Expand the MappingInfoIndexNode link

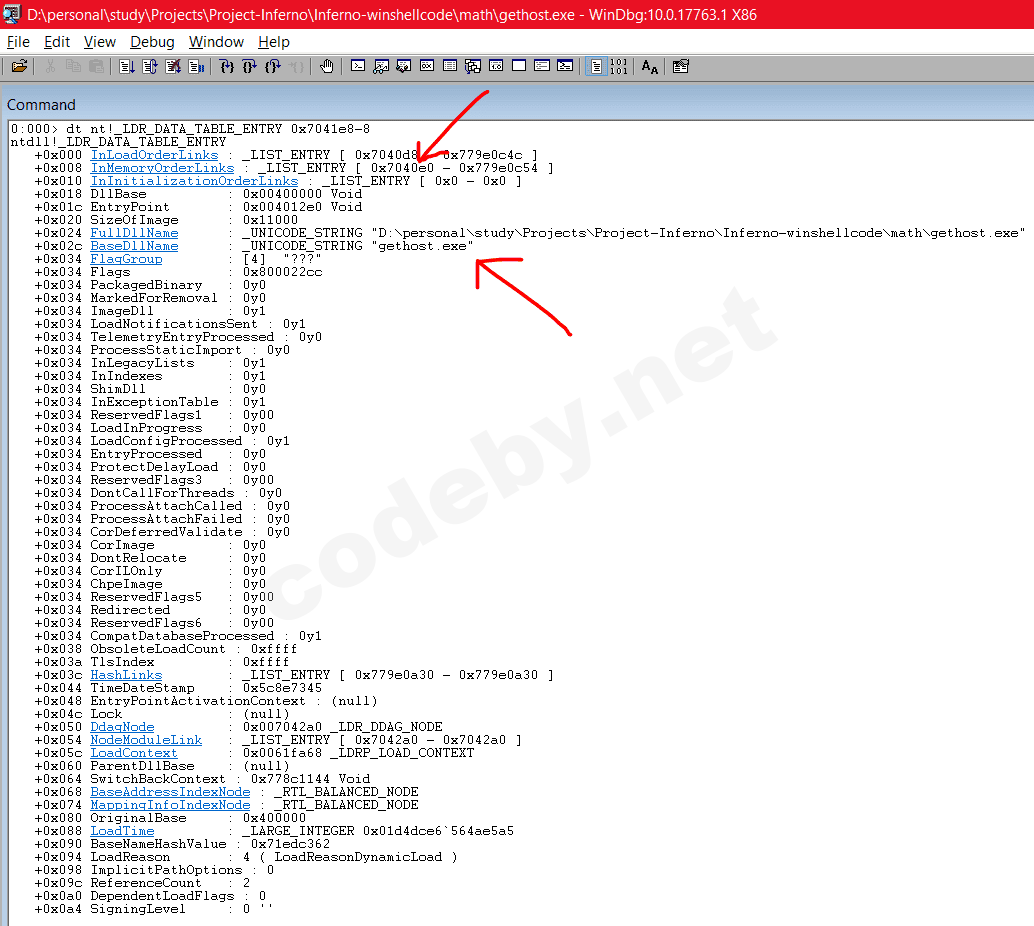click(170, 805)
